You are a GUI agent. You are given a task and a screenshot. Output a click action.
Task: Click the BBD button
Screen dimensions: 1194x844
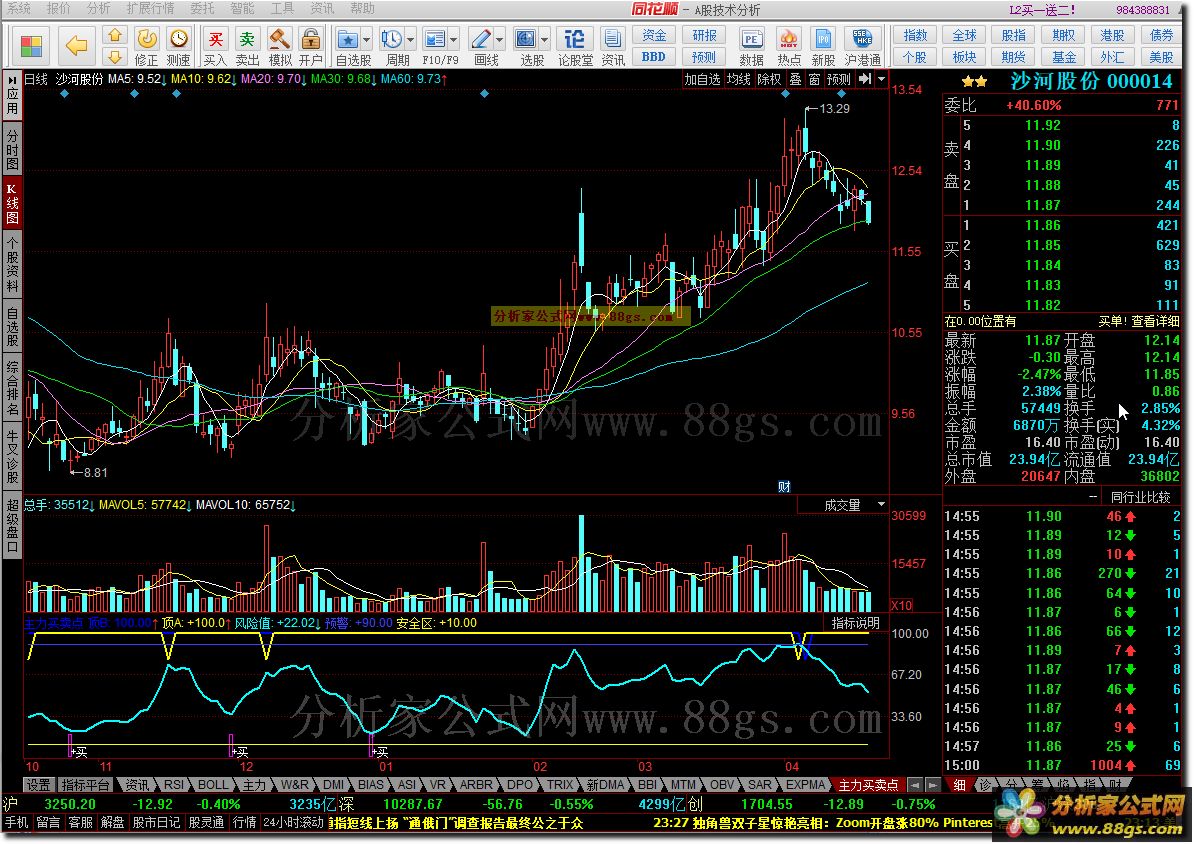[654, 57]
